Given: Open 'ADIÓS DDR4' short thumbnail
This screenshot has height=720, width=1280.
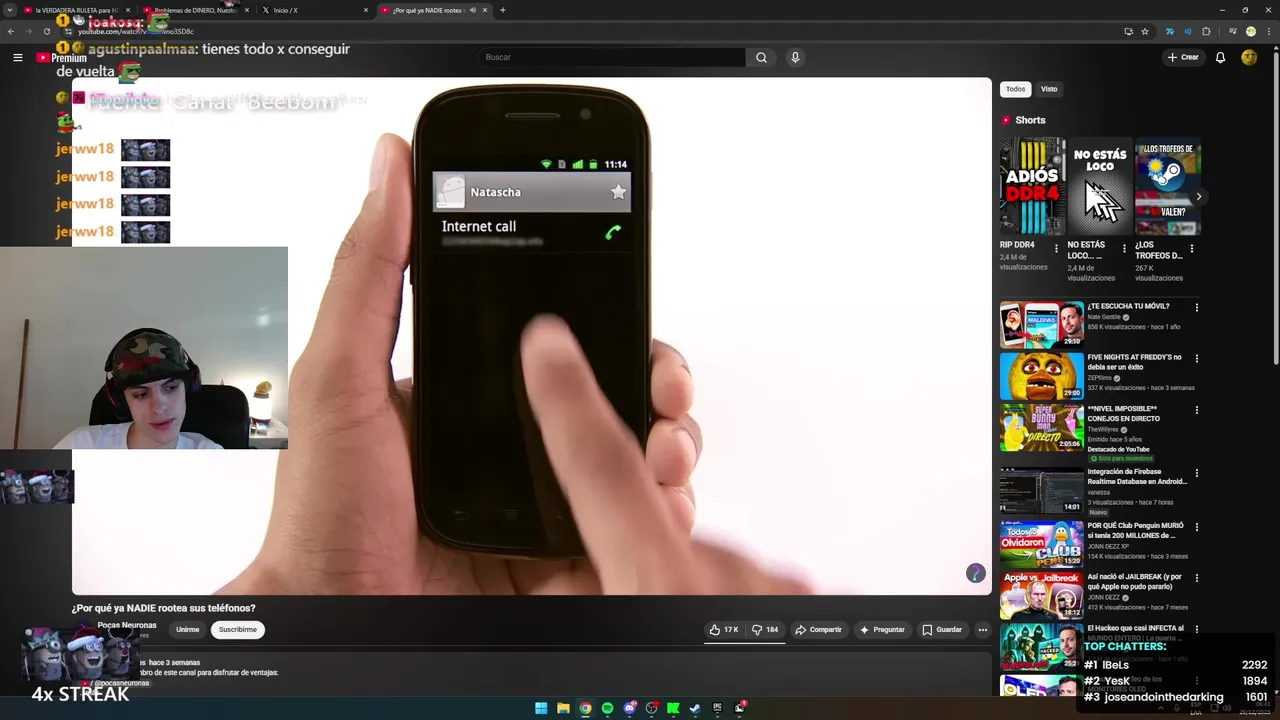Looking at the screenshot, I should click(1032, 186).
